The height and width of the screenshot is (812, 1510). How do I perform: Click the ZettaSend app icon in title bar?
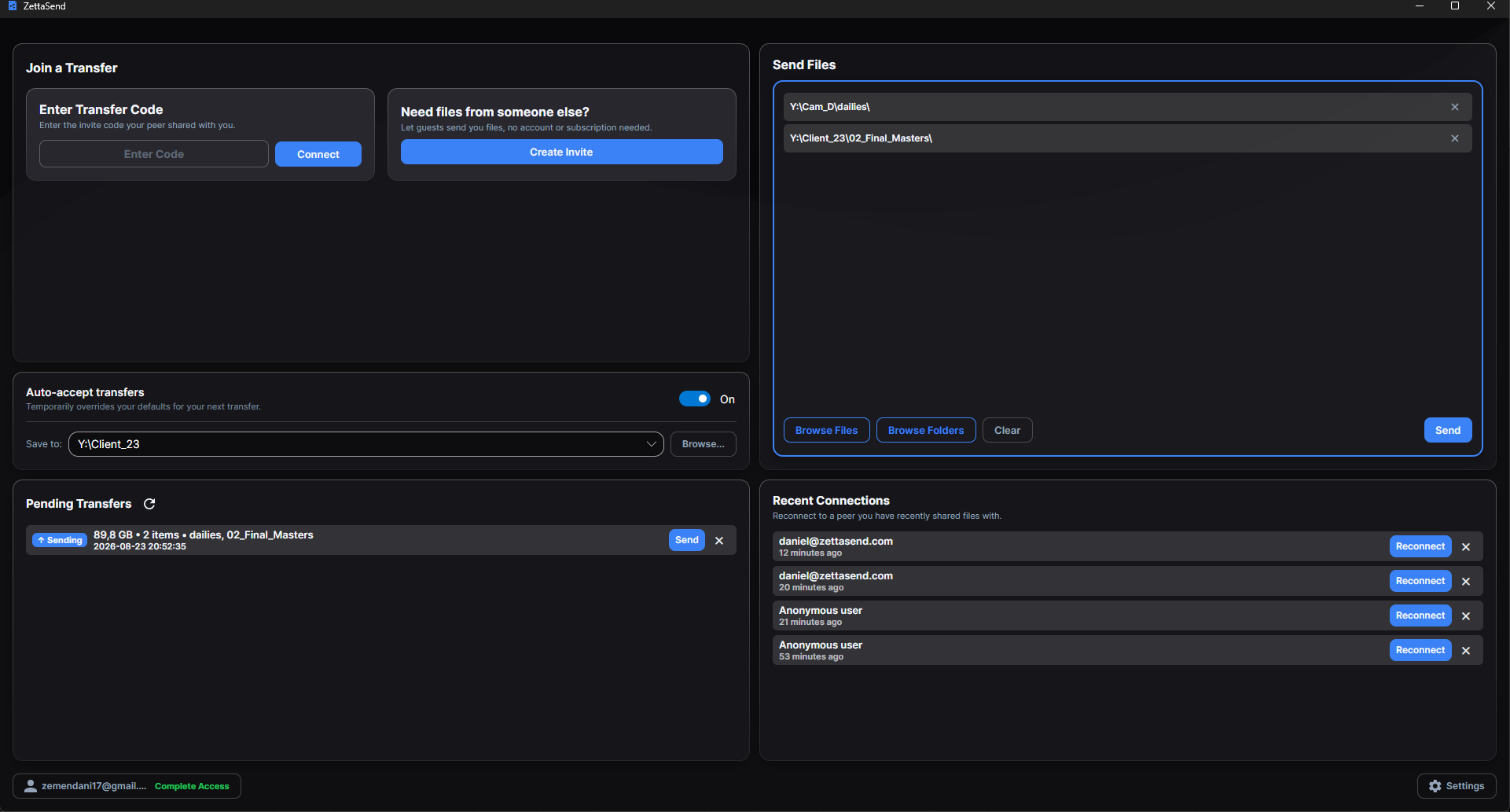(12, 6)
